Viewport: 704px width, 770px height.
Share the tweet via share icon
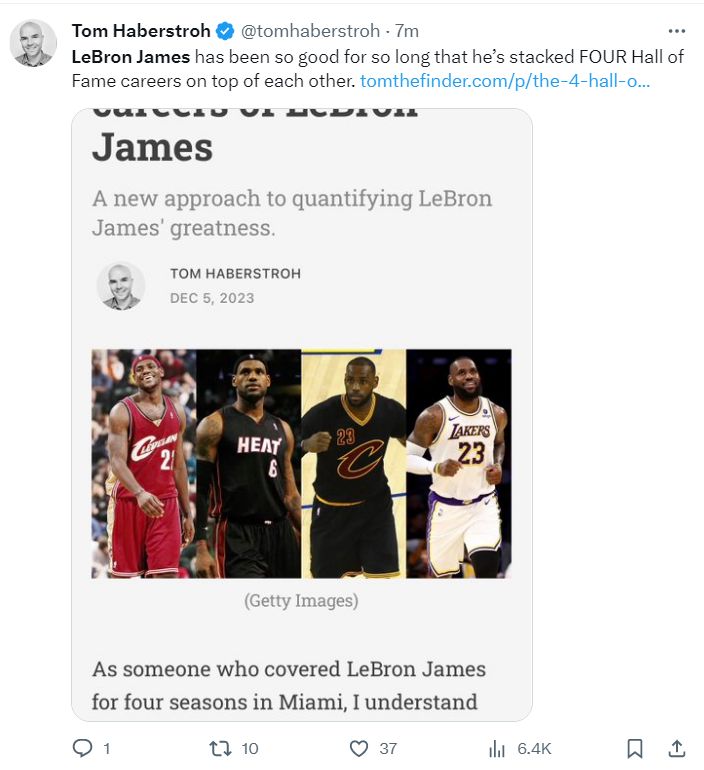pos(675,748)
